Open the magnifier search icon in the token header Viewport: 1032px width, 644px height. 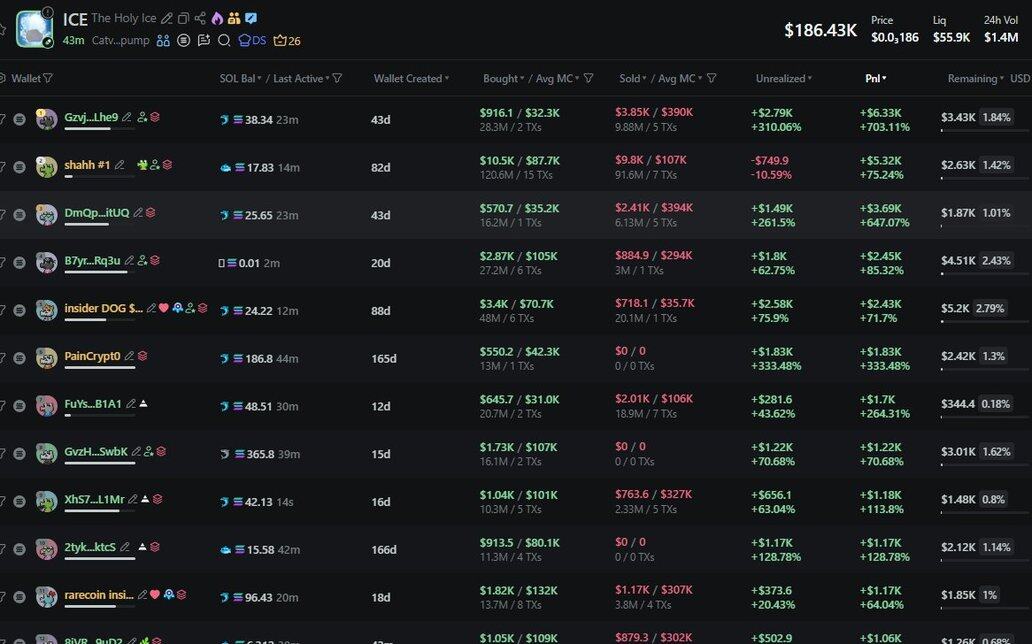[224, 40]
